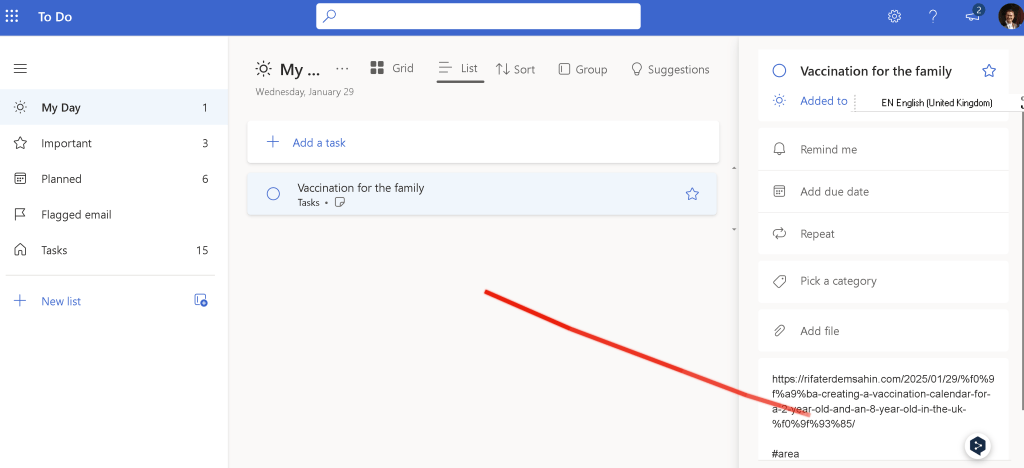
Task: Create a new group icon beside New list
Action: click(201, 300)
